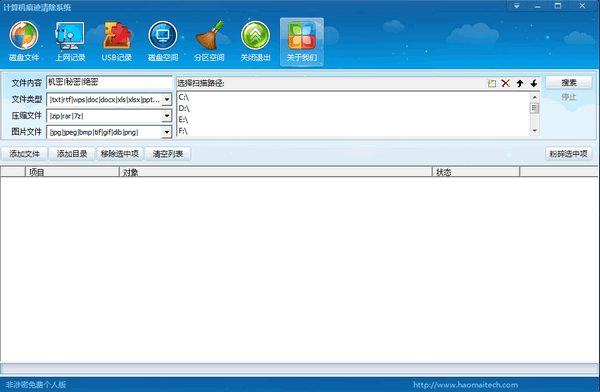600x392 pixels.
Task: Expand the 文件类型 dropdown
Action: click(167, 100)
